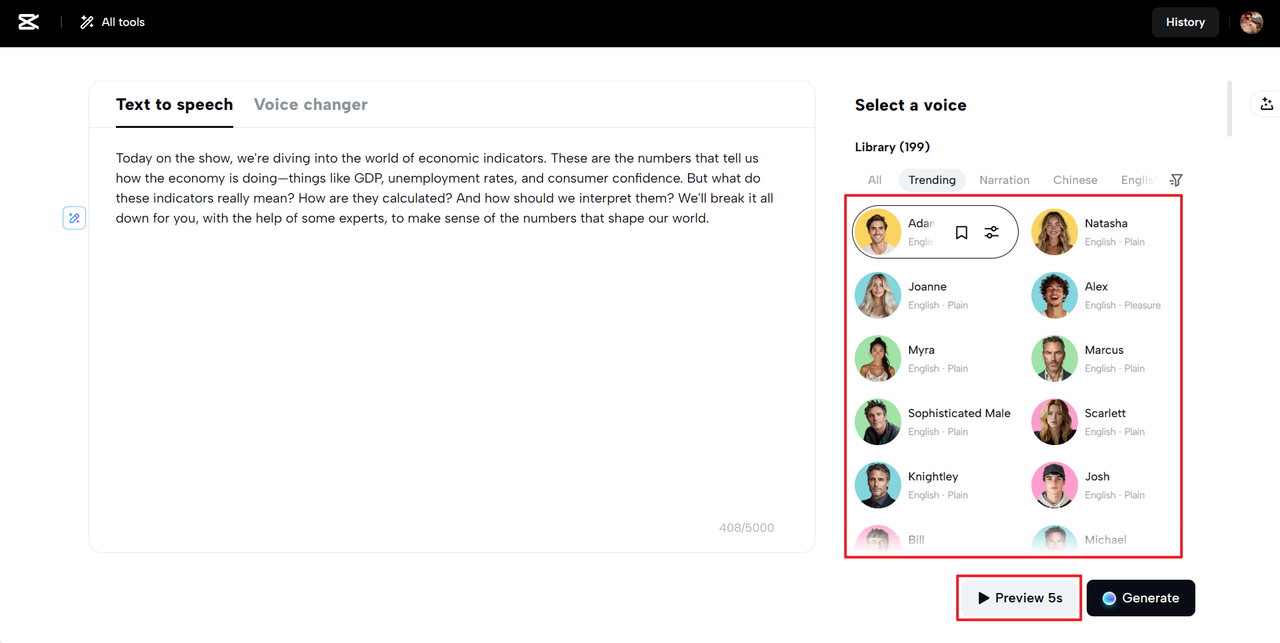Choose the Marcus voice avatar
This screenshot has width=1280, height=643.
coord(1054,358)
